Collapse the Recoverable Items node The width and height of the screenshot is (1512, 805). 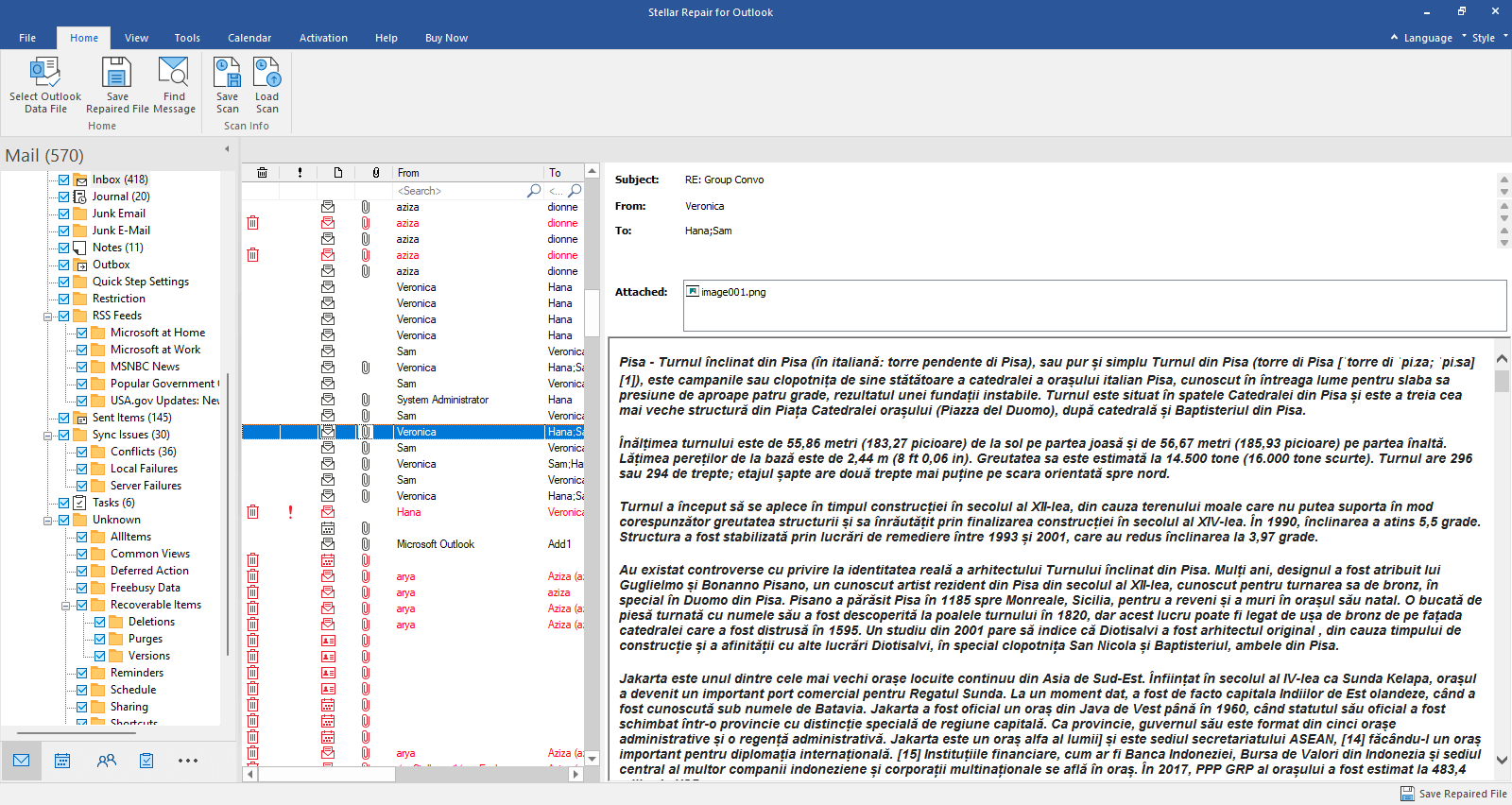point(65,606)
